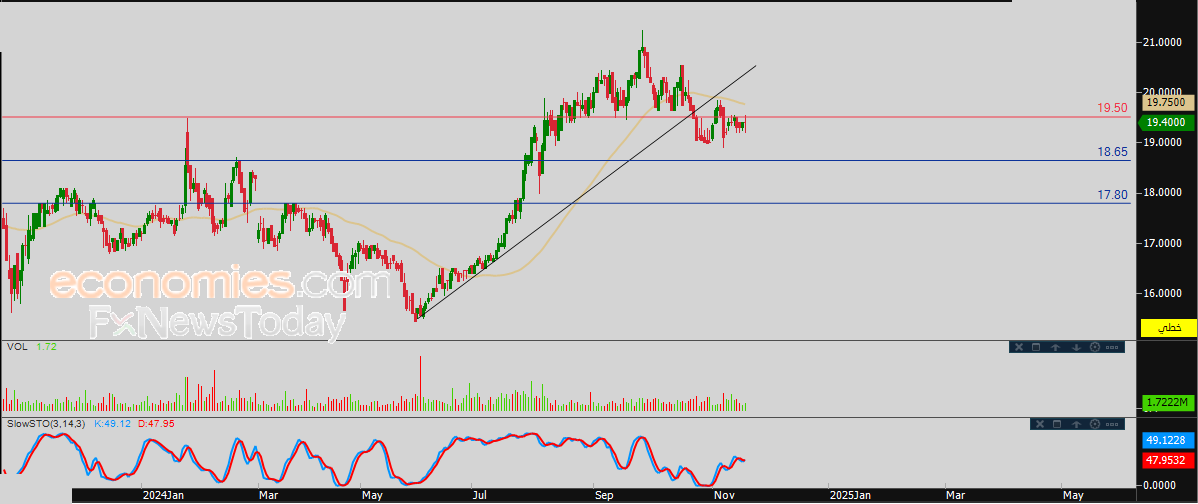Click the 16.0000 price axis label
This screenshot has width=1198, height=504.
[x=1162, y=293]
